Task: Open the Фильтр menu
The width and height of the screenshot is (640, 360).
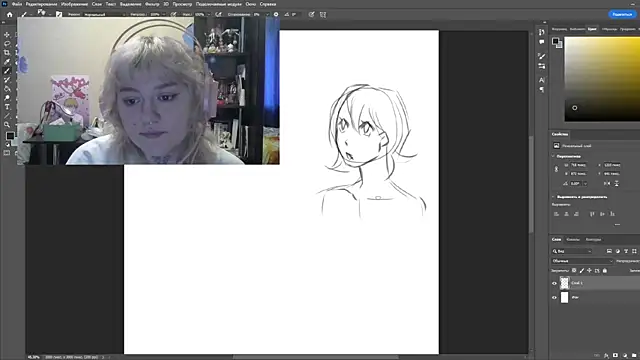Action: click(x=152, y=4)
